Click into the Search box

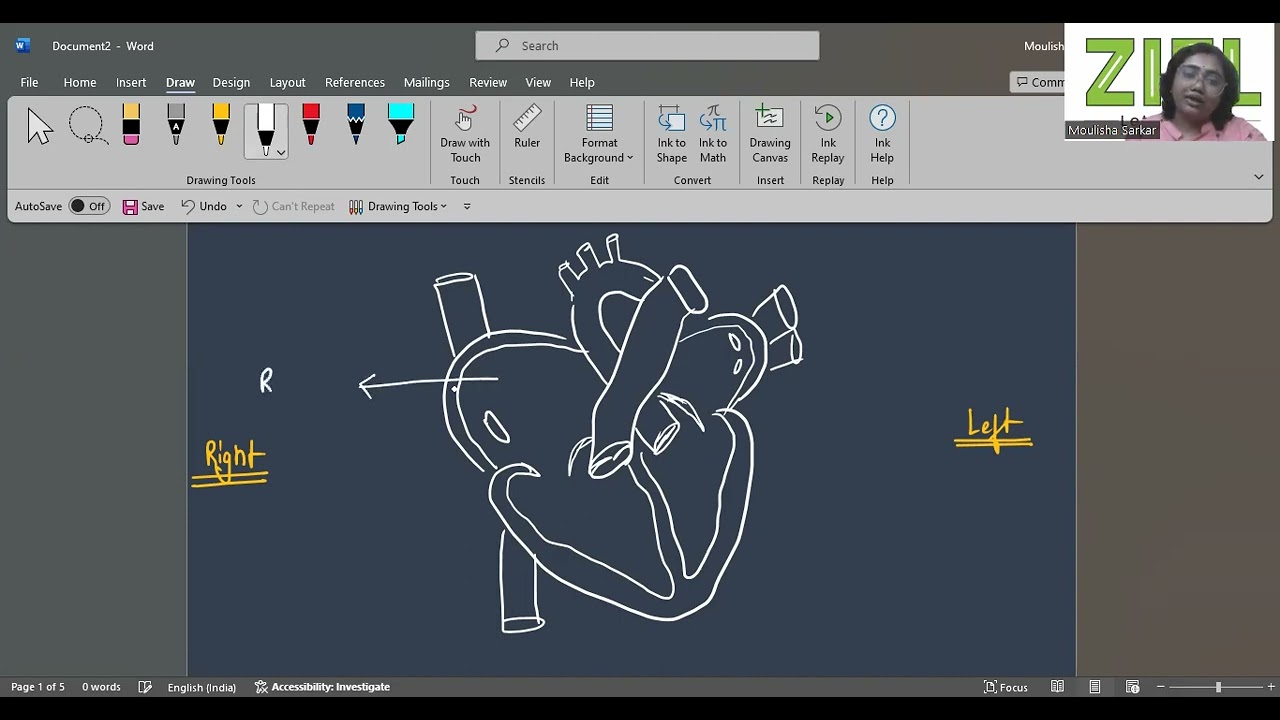[647, 46]
